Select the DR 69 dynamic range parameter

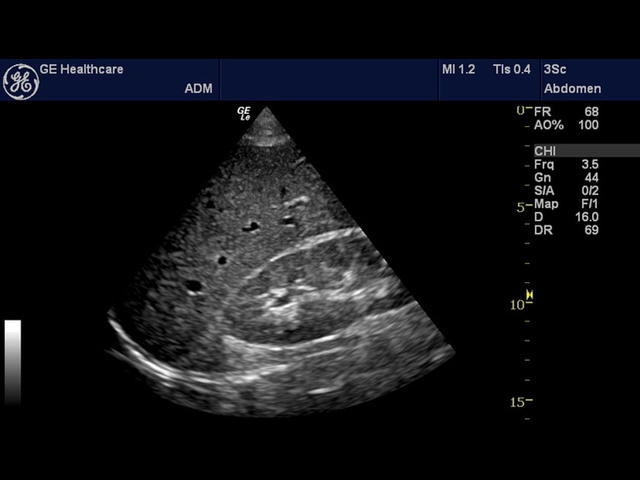click(x=566, y=230)
